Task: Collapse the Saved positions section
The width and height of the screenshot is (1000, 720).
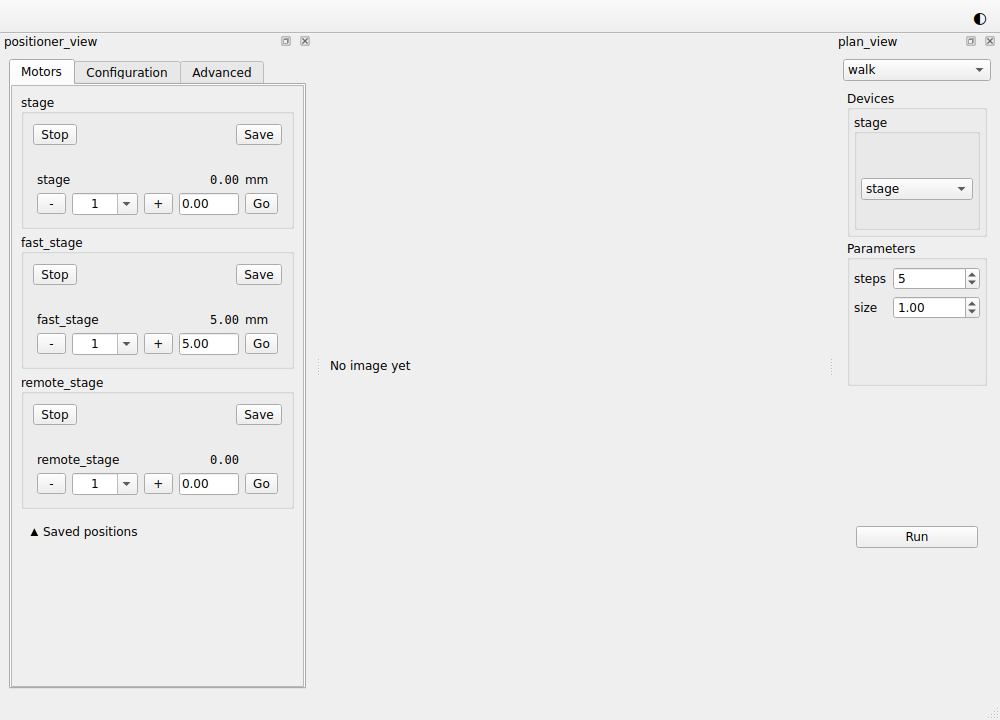Action: [x=84, y=532]
